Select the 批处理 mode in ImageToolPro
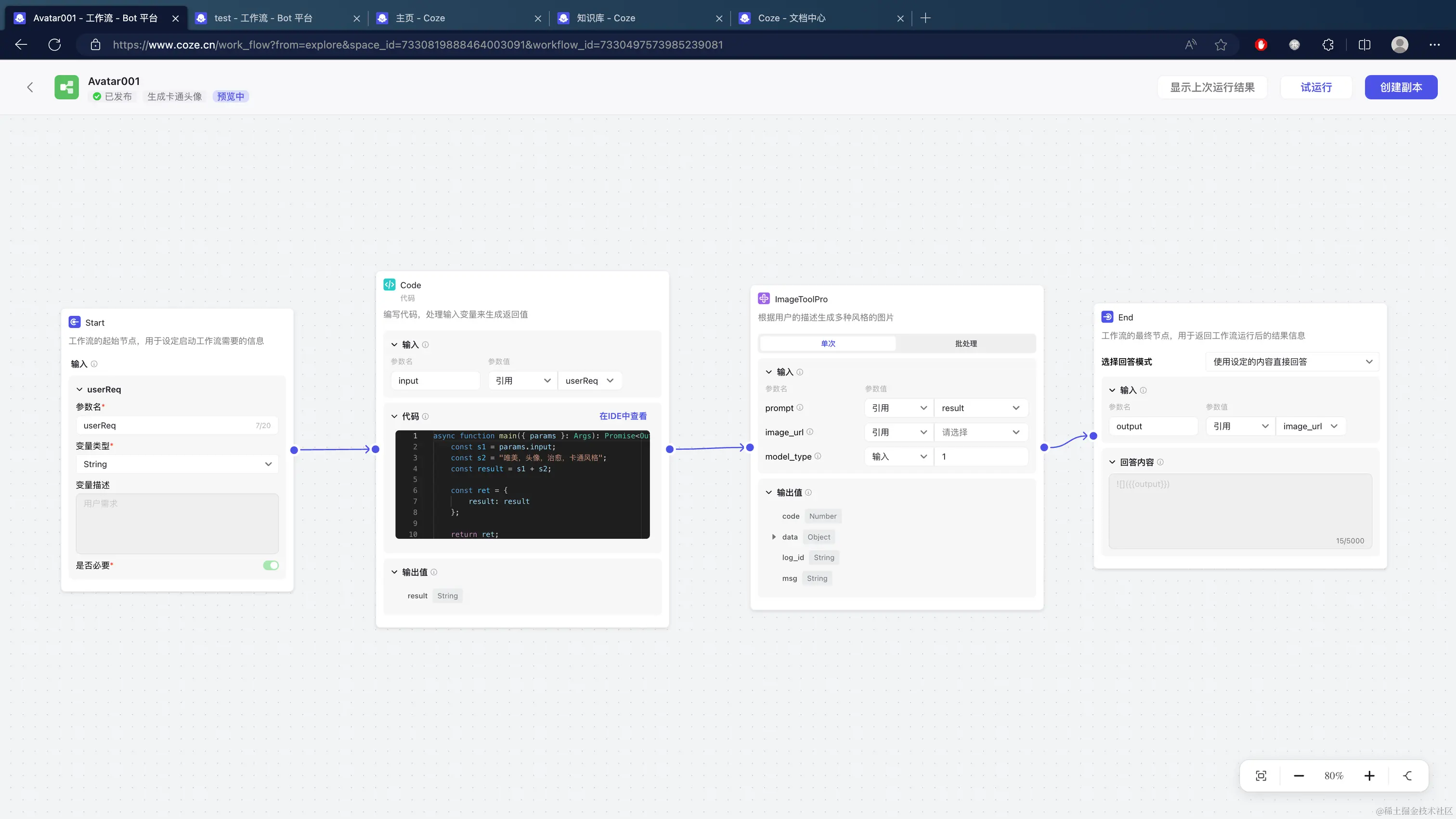This screenshot has height=819, width=1456. click(965, 343)
